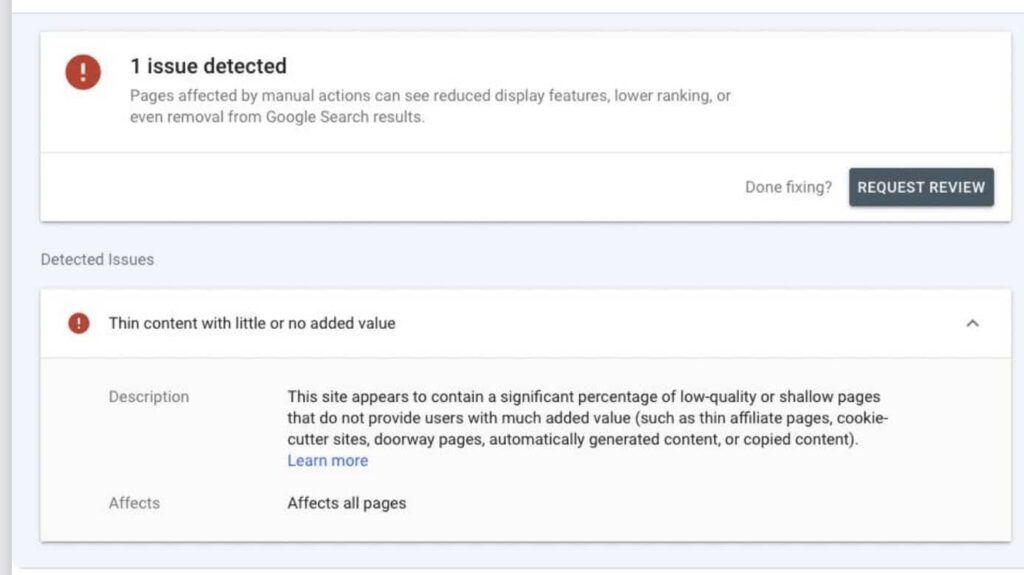Click the "Description" field label
1024x575 pixels.
tap(148, 397)
